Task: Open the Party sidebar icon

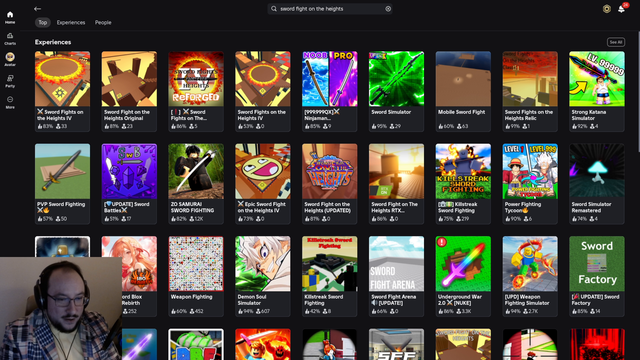Action: click(10, 81)
